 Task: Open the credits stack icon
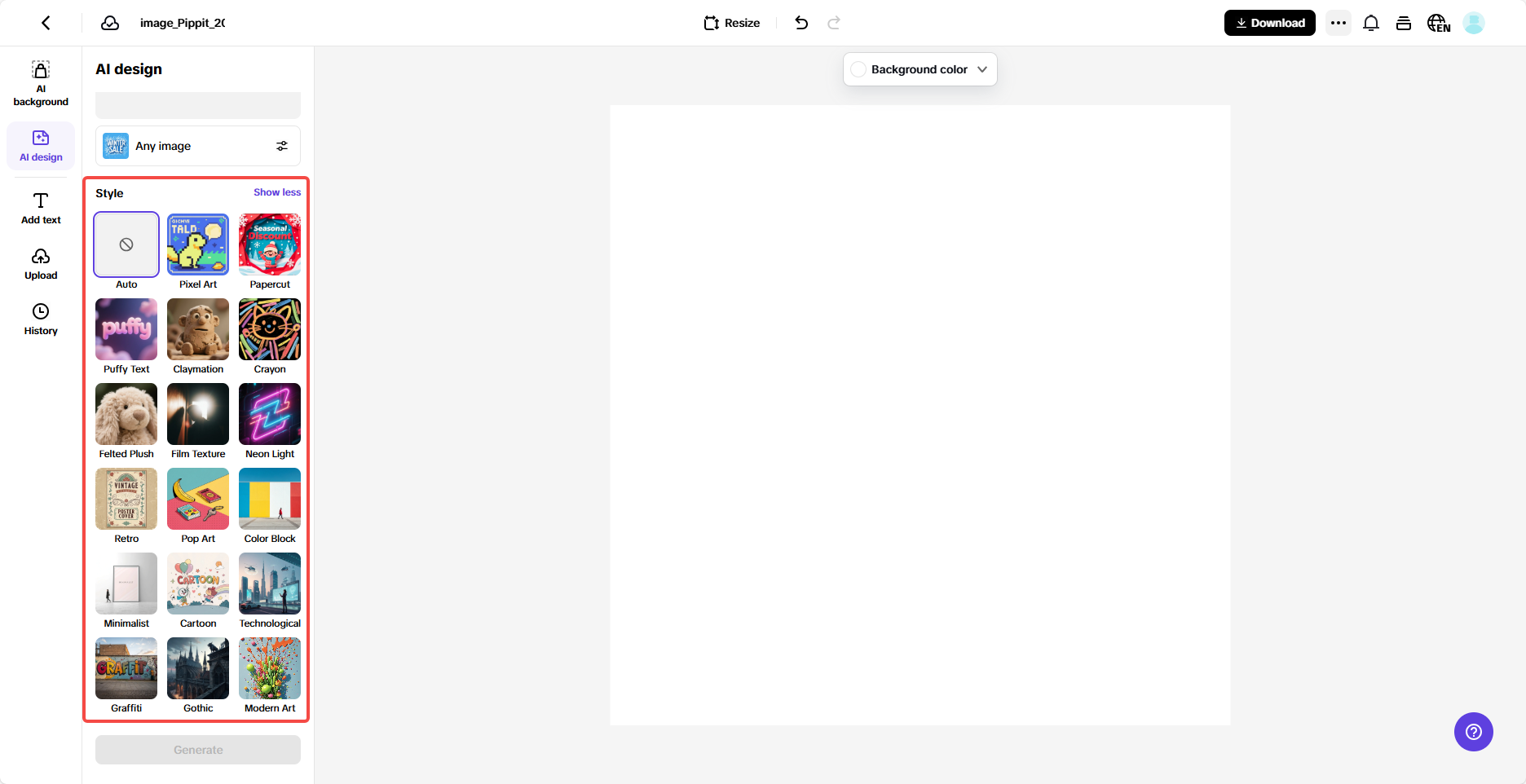click(x=1404, y=23)
